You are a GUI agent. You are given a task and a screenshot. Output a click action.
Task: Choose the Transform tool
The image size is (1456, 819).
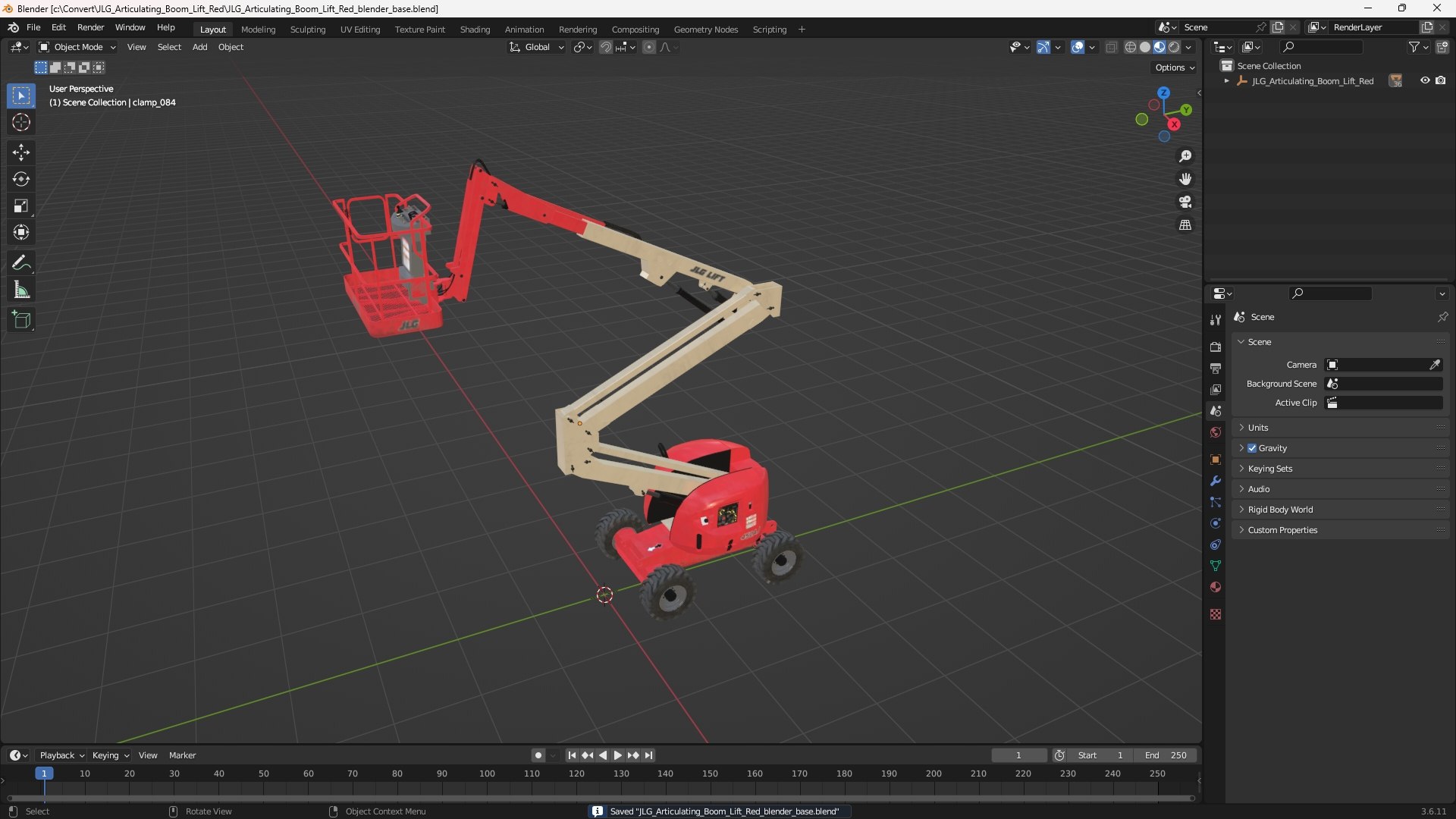[x=21, y=232]
